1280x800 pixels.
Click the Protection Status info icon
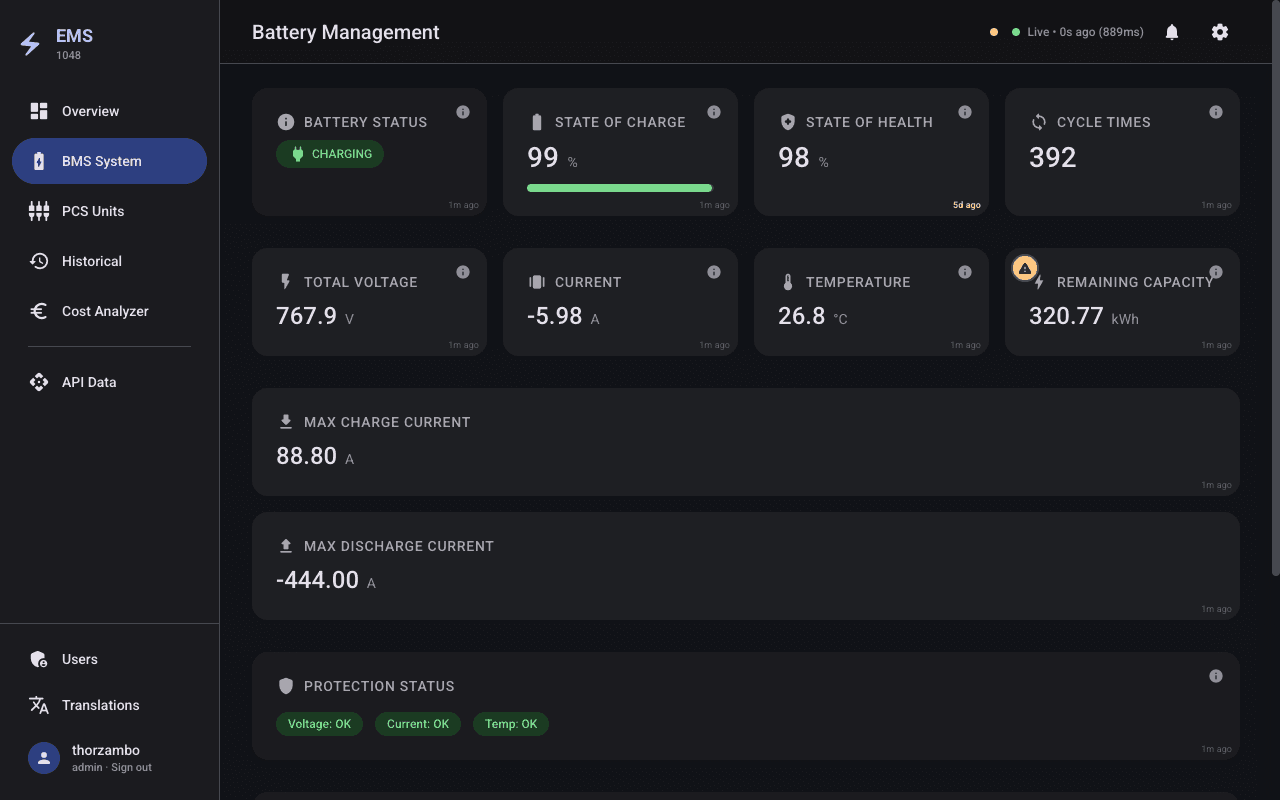click(x=1216, y=676)
